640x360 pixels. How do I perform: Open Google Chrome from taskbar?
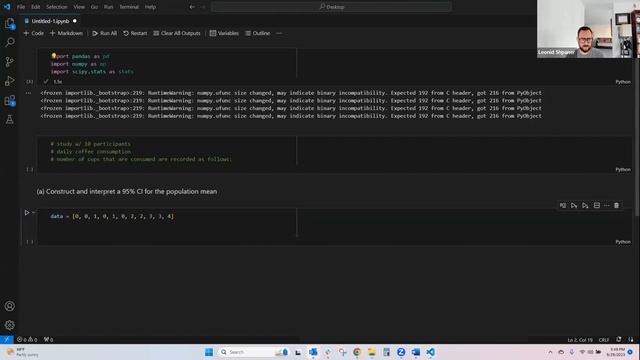[x=357, y=352]
